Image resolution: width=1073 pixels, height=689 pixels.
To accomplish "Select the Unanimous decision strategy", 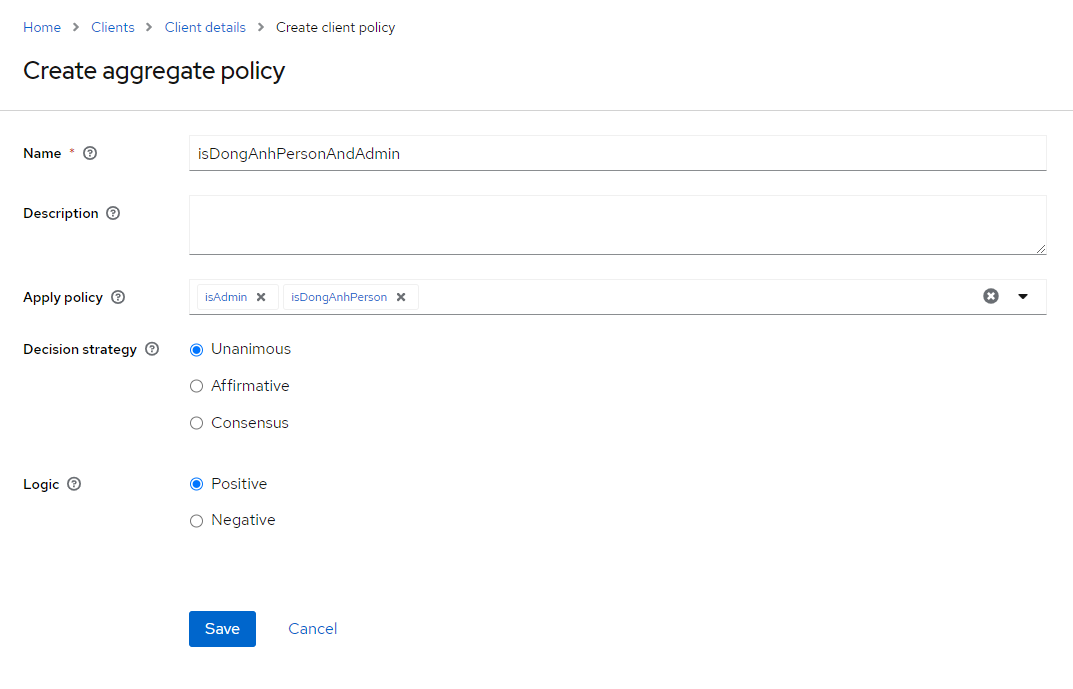I will coord(197,350).
